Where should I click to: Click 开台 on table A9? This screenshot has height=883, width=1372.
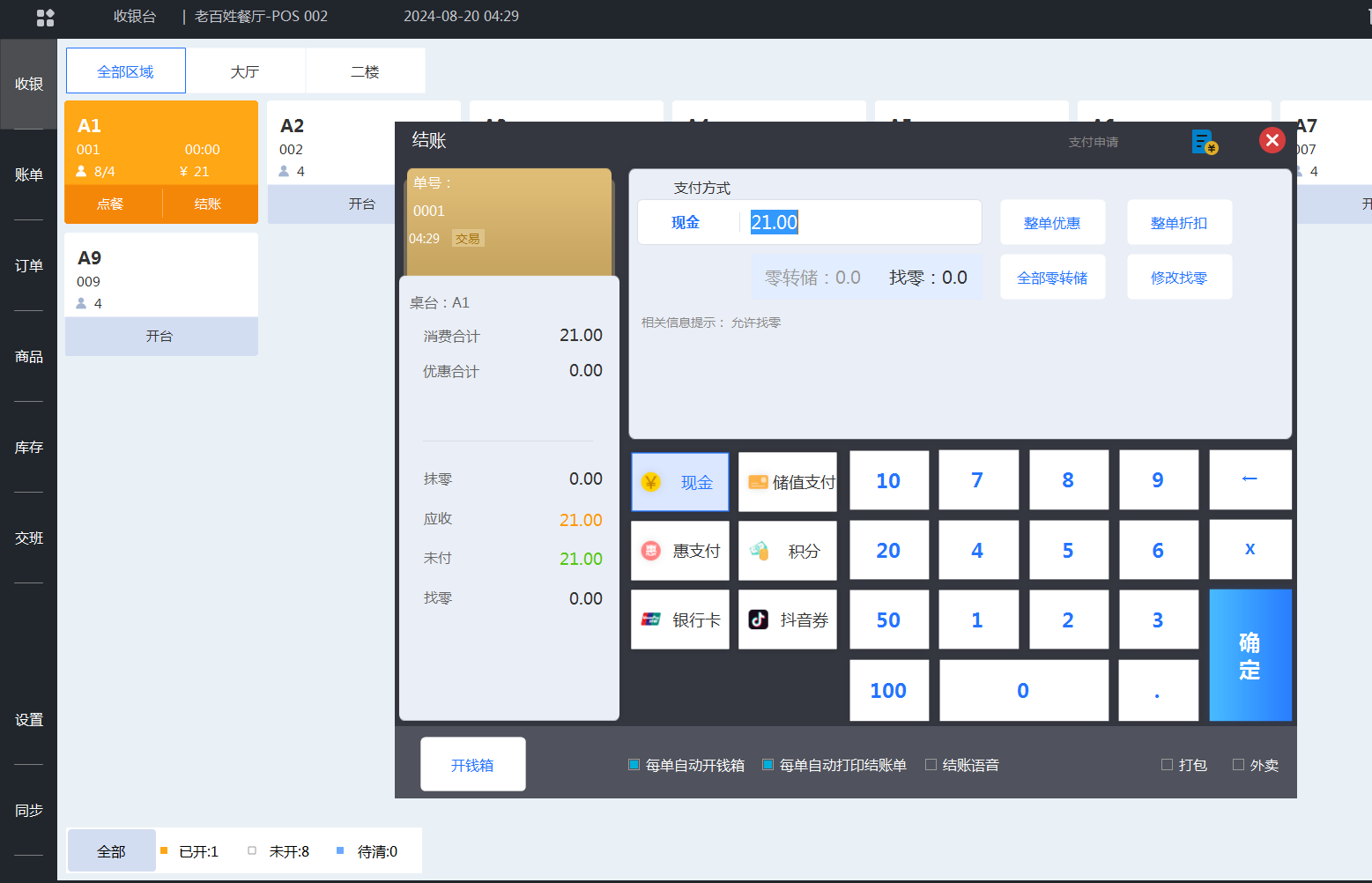tap(160, 336)
